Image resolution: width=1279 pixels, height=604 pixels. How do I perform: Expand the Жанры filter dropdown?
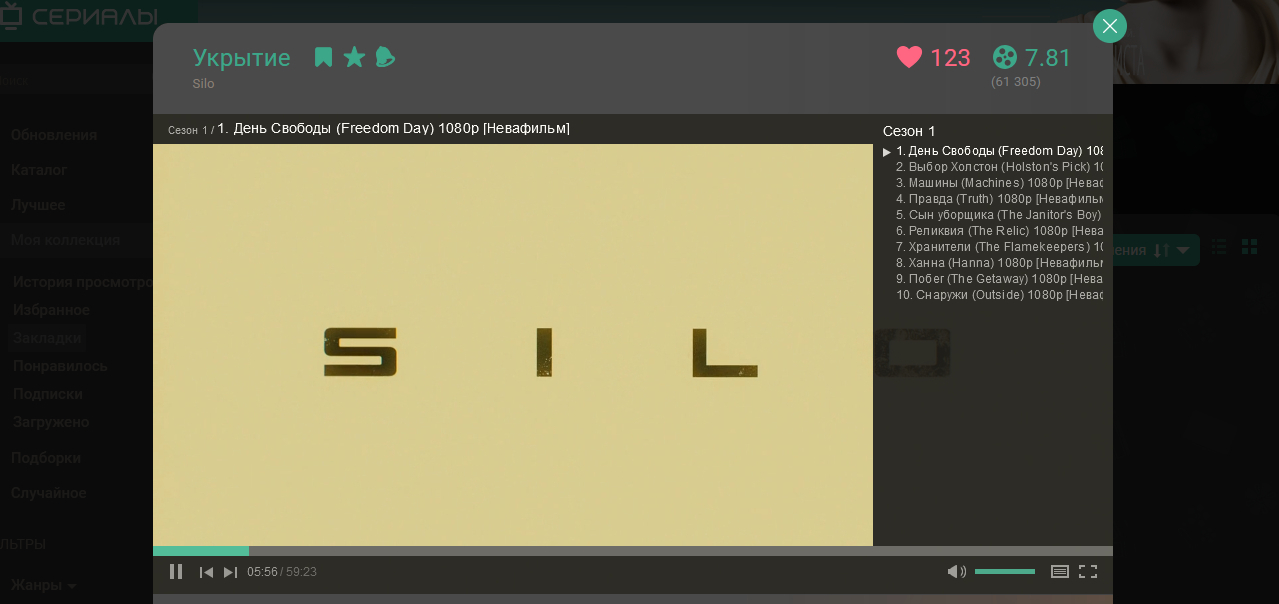click(43, 585)
